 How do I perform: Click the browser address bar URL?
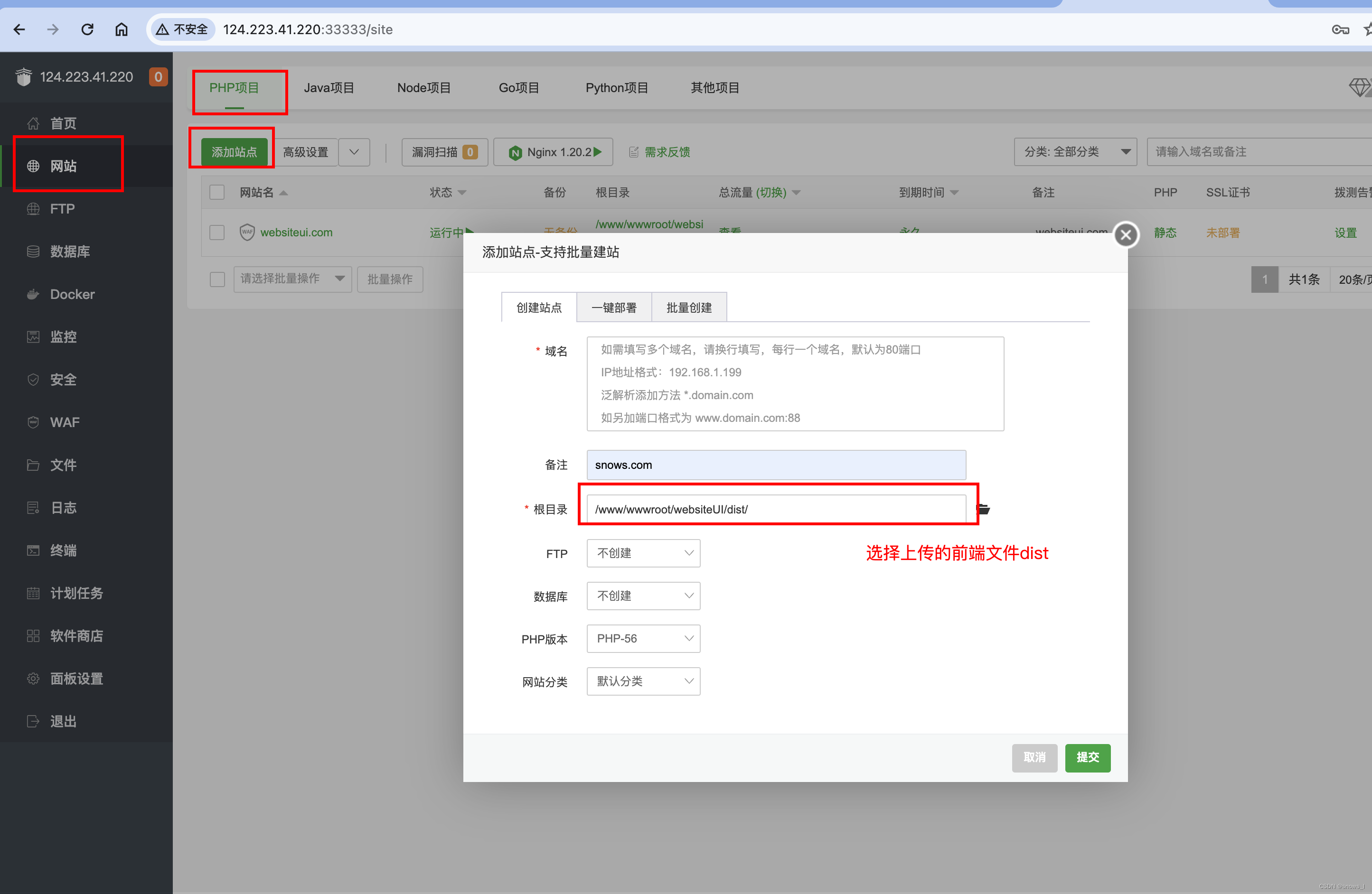(308, 29)
